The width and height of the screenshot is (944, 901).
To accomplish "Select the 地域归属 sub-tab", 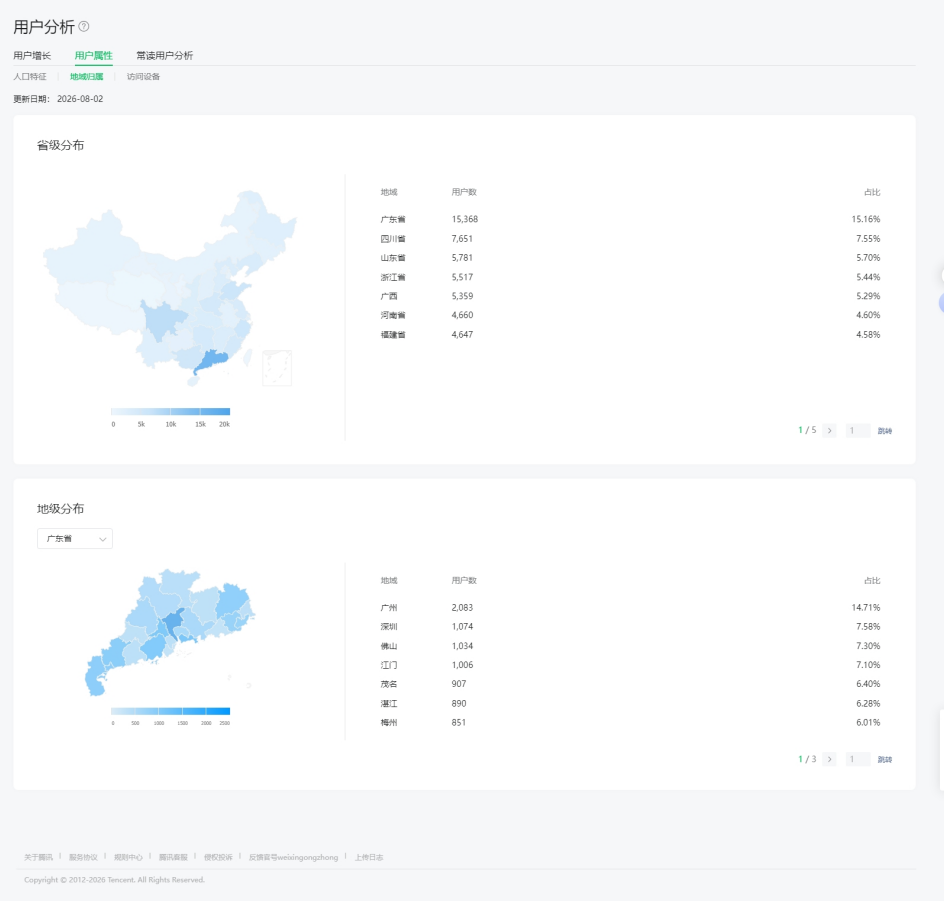I will coord(86,76).
